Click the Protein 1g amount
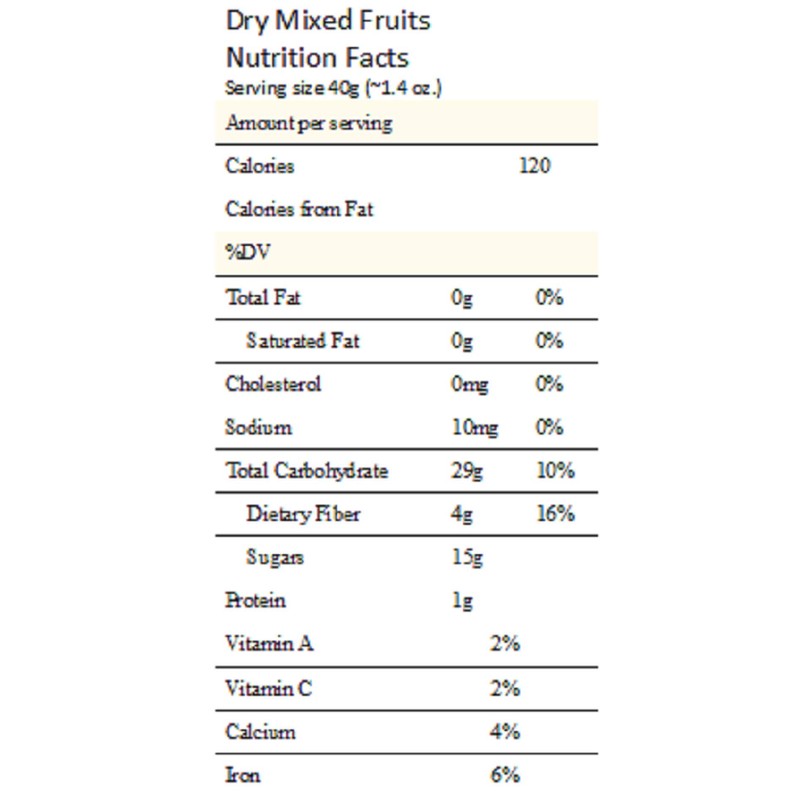The image size is (800, 800). (x=462, y=601)
